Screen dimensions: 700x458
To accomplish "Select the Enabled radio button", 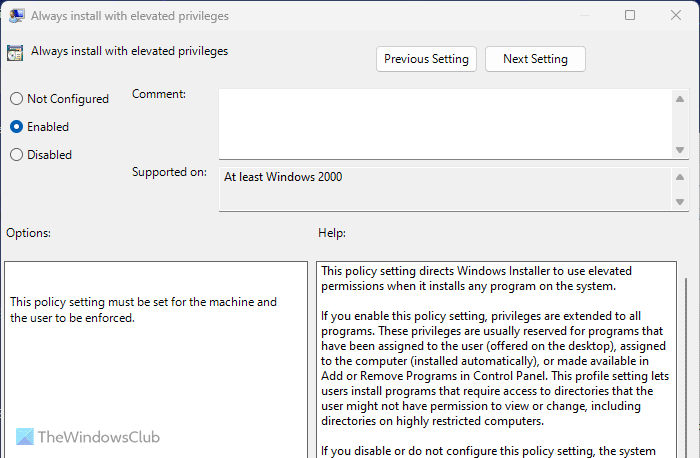I will pyautogui.click(x=16, y=127).
